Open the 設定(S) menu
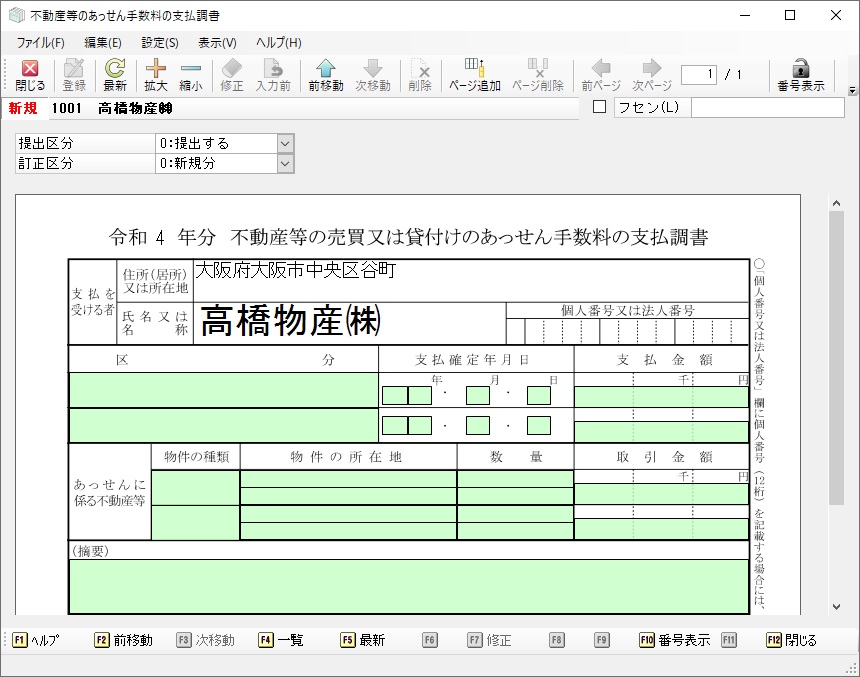The image size is (860, 677). (160, 43)
